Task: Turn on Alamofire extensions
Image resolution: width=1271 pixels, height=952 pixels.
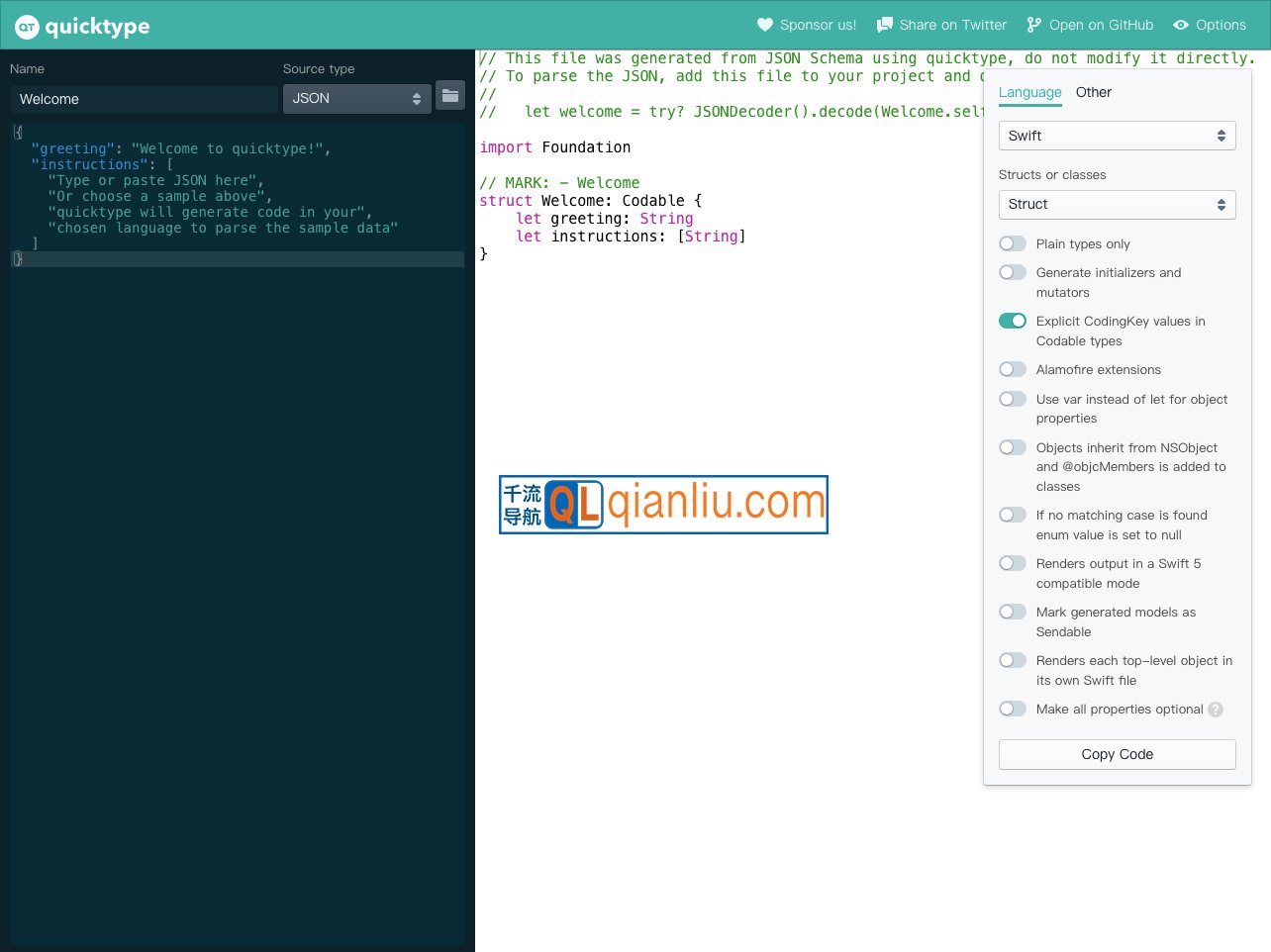Action: pos(1013,369)
